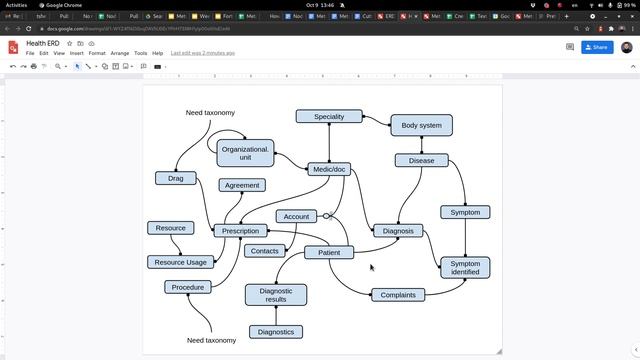
Task: Open the GNOME Activities overview
Action: (x=16, y=5)
